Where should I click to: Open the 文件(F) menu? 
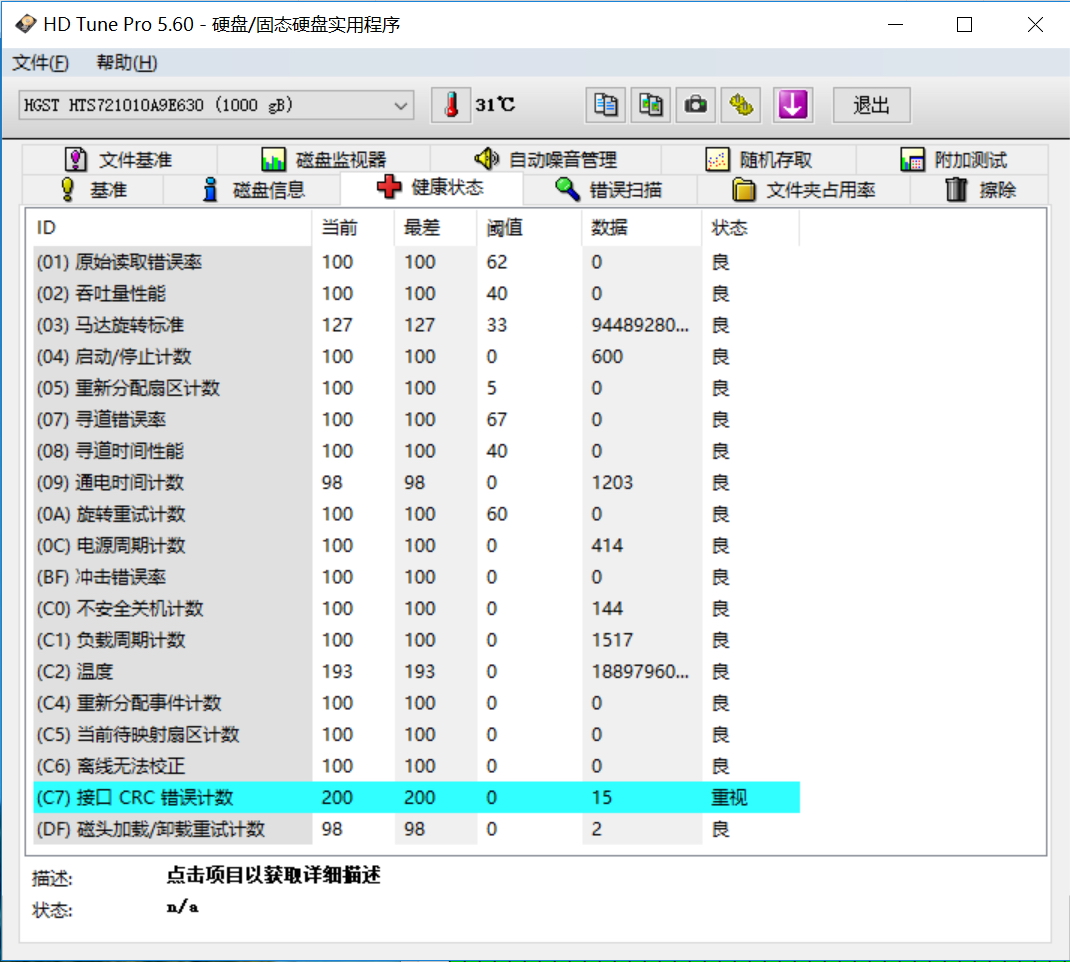tap(41, 63)
